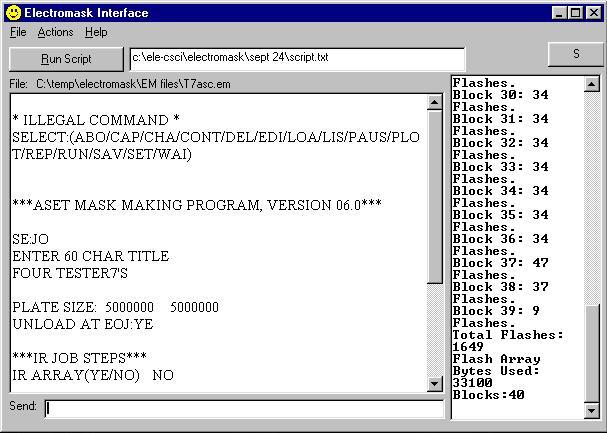
Task: Maximize the Electromask Interface window
Action: [572, 13]
